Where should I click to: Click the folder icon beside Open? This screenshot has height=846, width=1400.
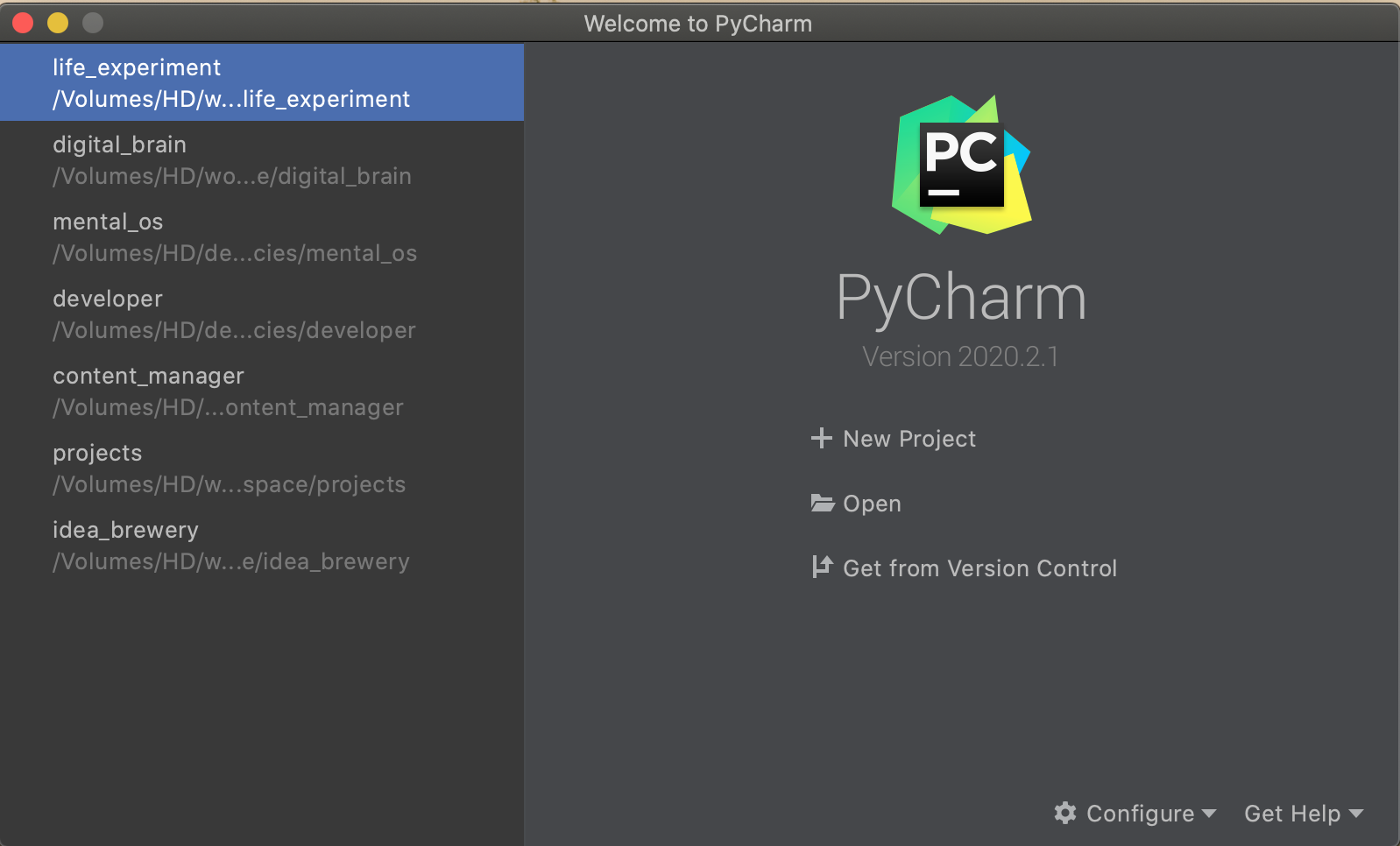[822, 503]
